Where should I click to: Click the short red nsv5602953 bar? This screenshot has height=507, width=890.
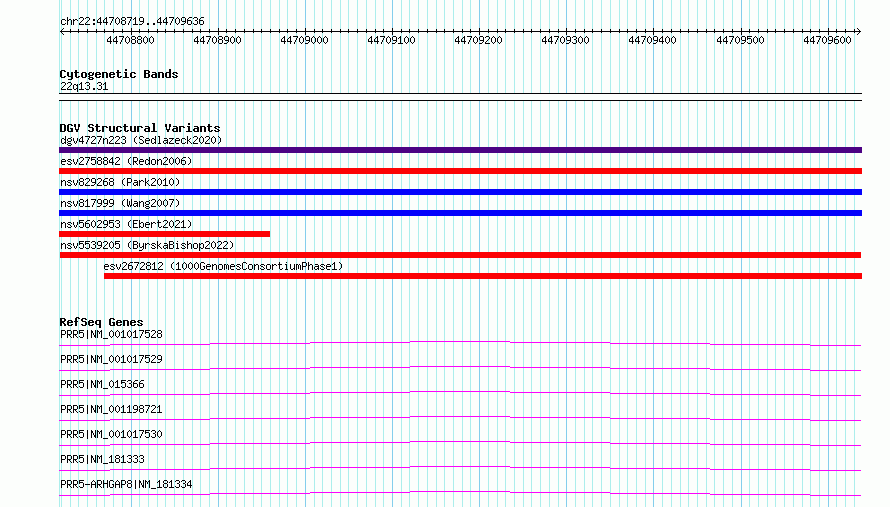pos(165,234)
